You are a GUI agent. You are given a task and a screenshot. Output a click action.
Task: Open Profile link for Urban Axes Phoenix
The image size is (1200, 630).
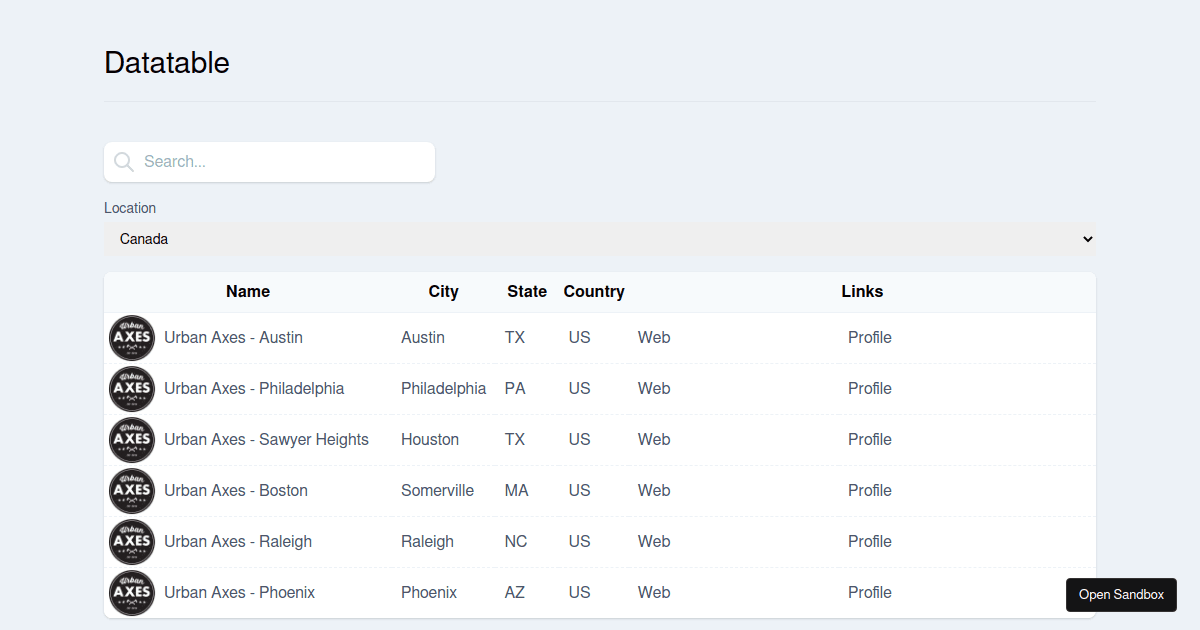pyautogui.click(x=870, y=593)
